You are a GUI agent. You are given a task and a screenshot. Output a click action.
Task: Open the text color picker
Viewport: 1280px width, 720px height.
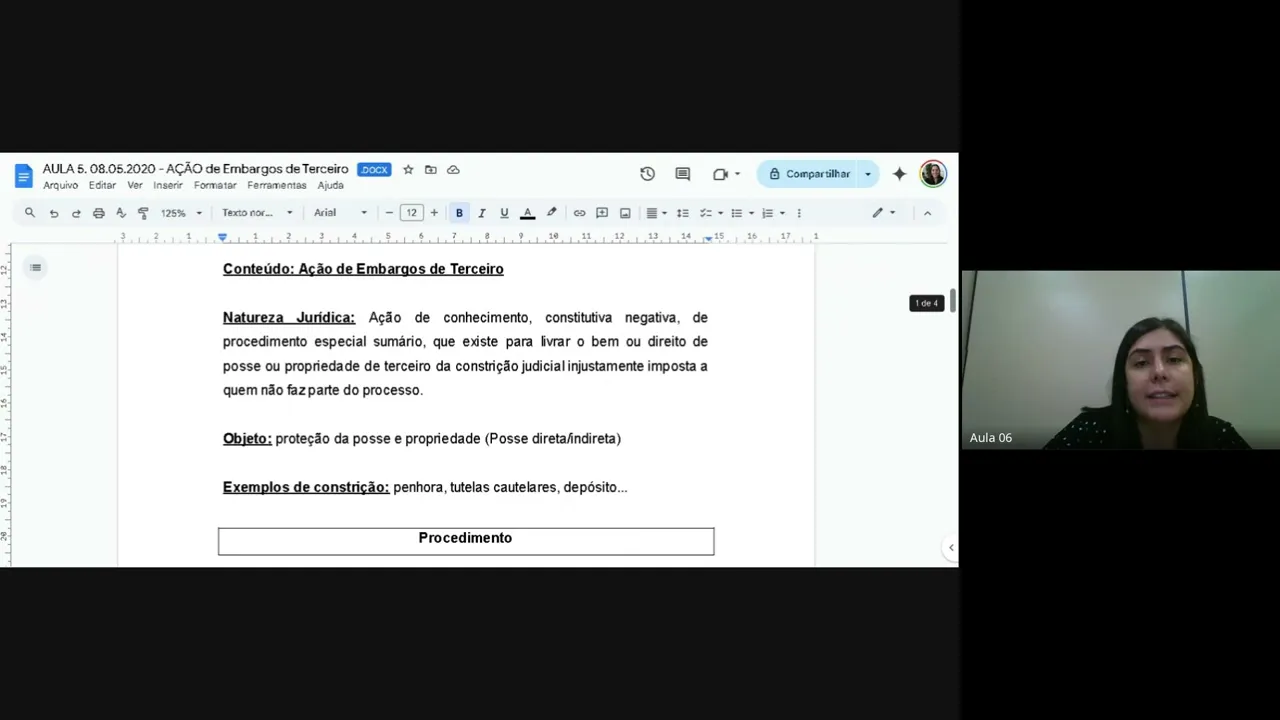527,213
